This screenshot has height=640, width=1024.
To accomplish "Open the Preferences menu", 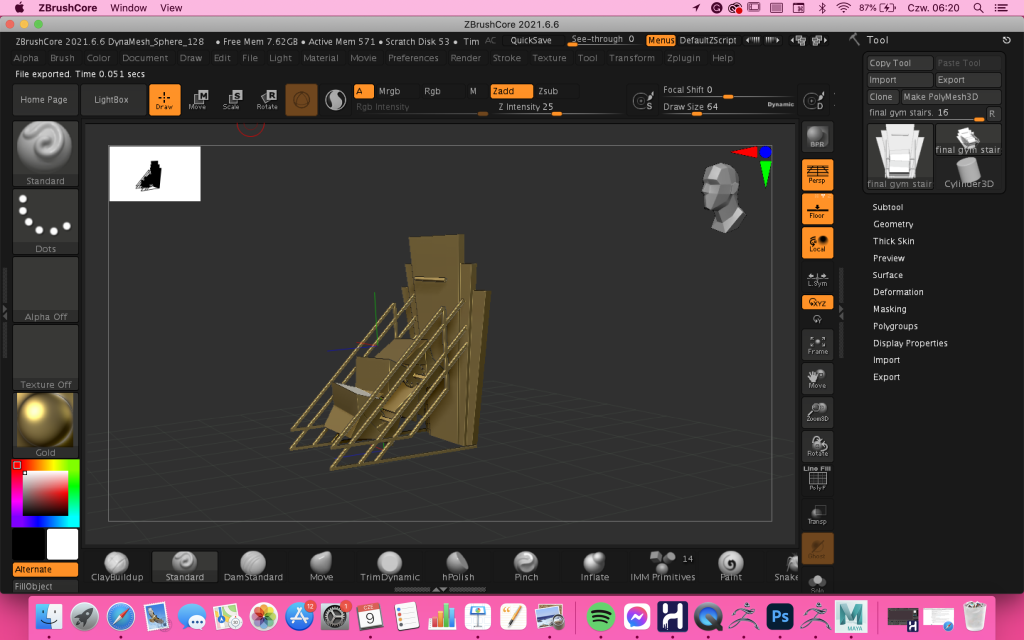I will [413, 58].
